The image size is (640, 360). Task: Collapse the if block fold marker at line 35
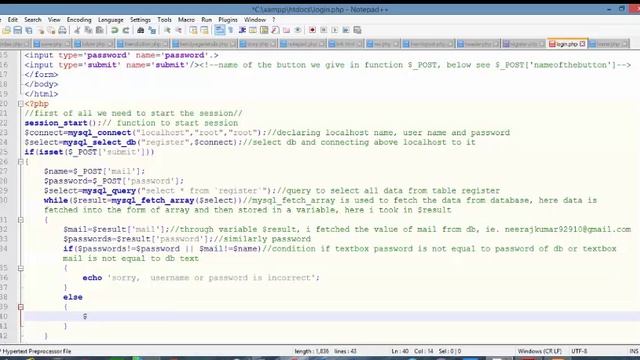pyautogui.click(x=20, y=268)
